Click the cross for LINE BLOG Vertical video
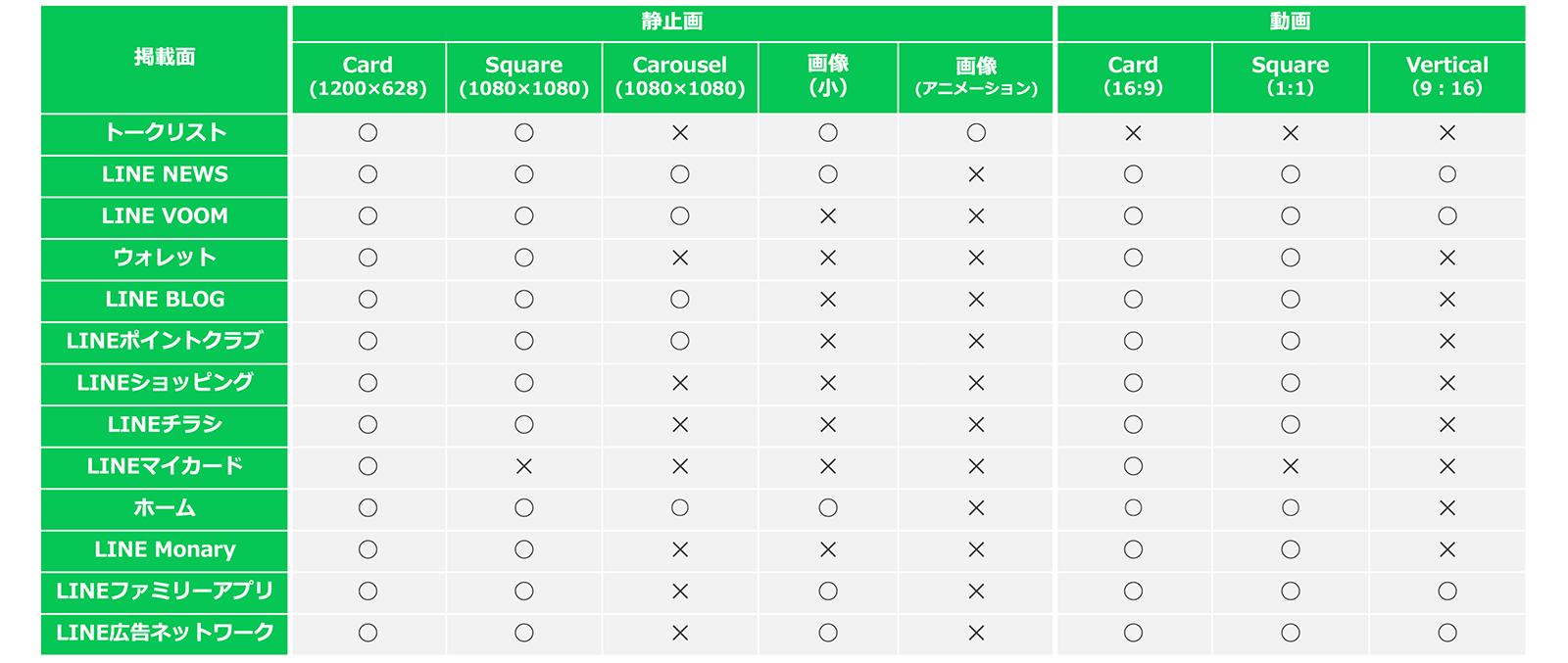This screenshot has width=1568, height=663. click(1447, 300)
